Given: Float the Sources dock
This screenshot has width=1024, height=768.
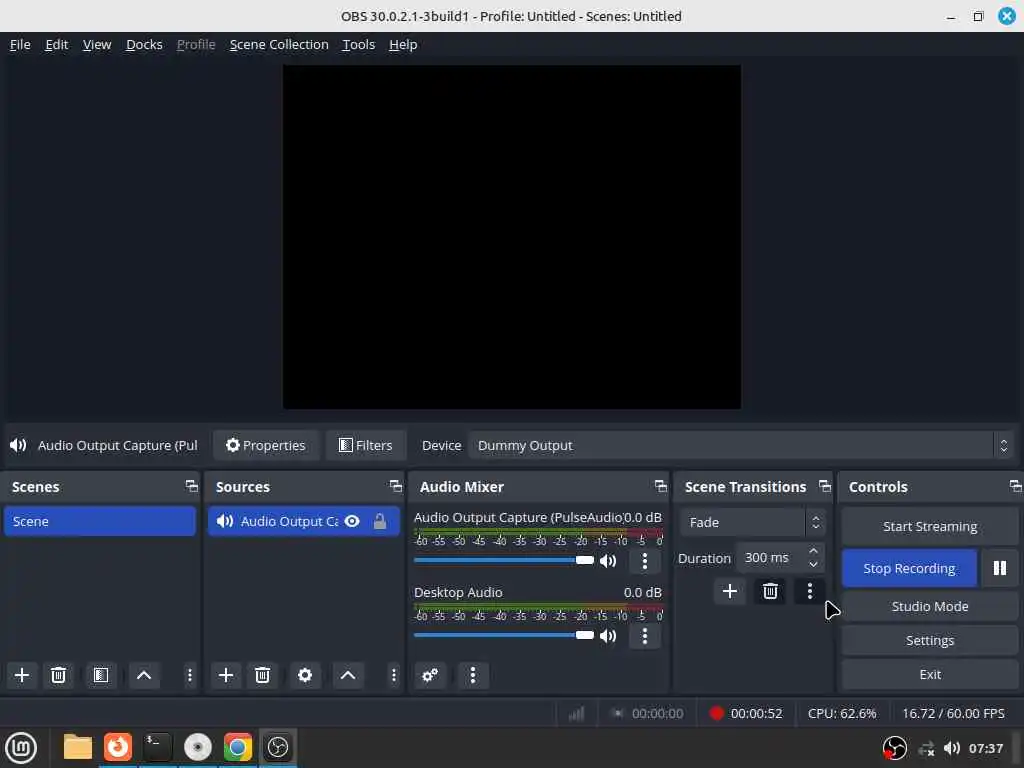Looking at the screenshot, I should tap(396, 486).
